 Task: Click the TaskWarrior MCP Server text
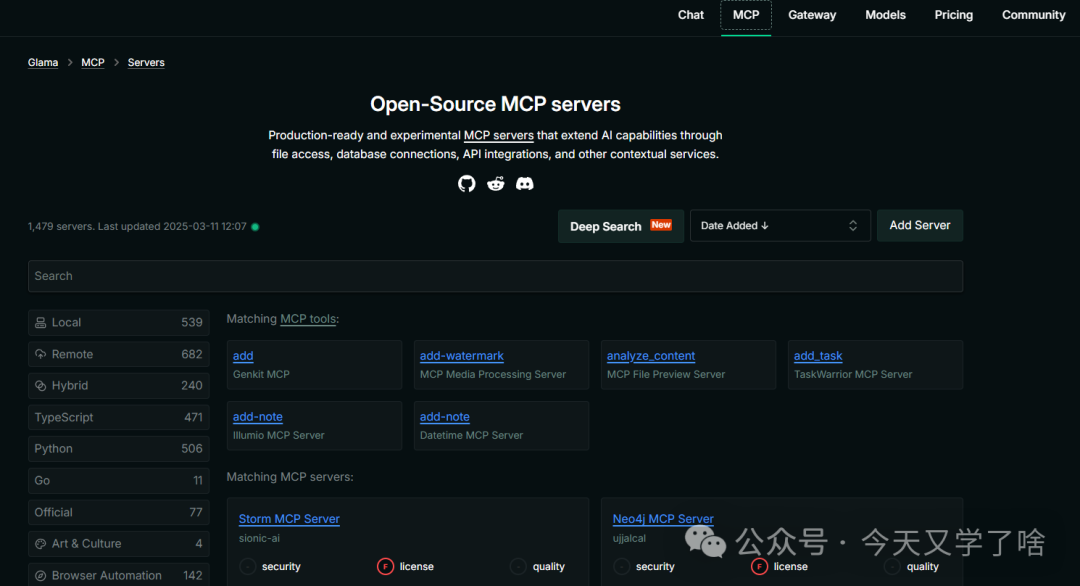pyautogui.click(x=853, y=375)
